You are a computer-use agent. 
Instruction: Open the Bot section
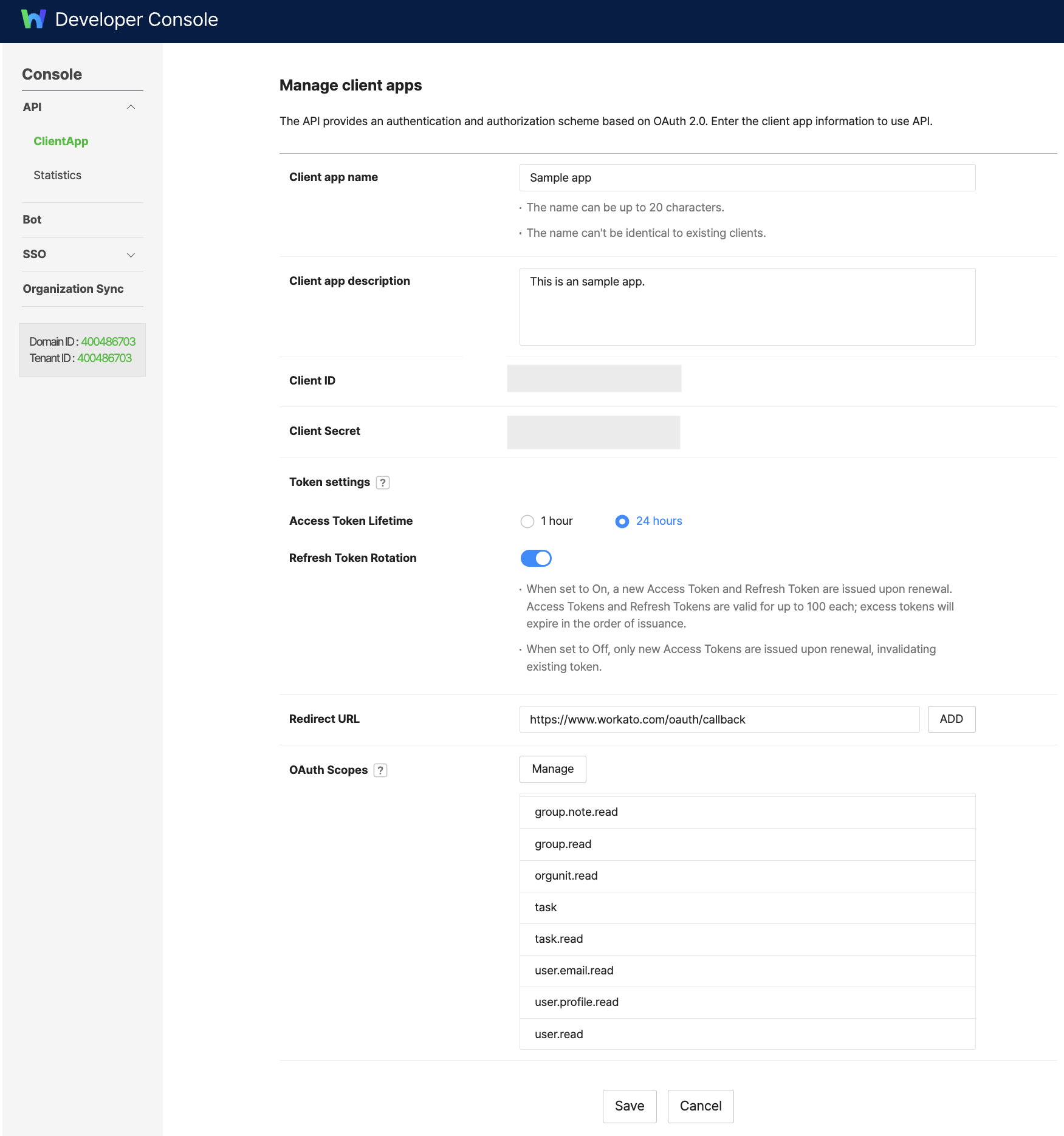point(31,219)
